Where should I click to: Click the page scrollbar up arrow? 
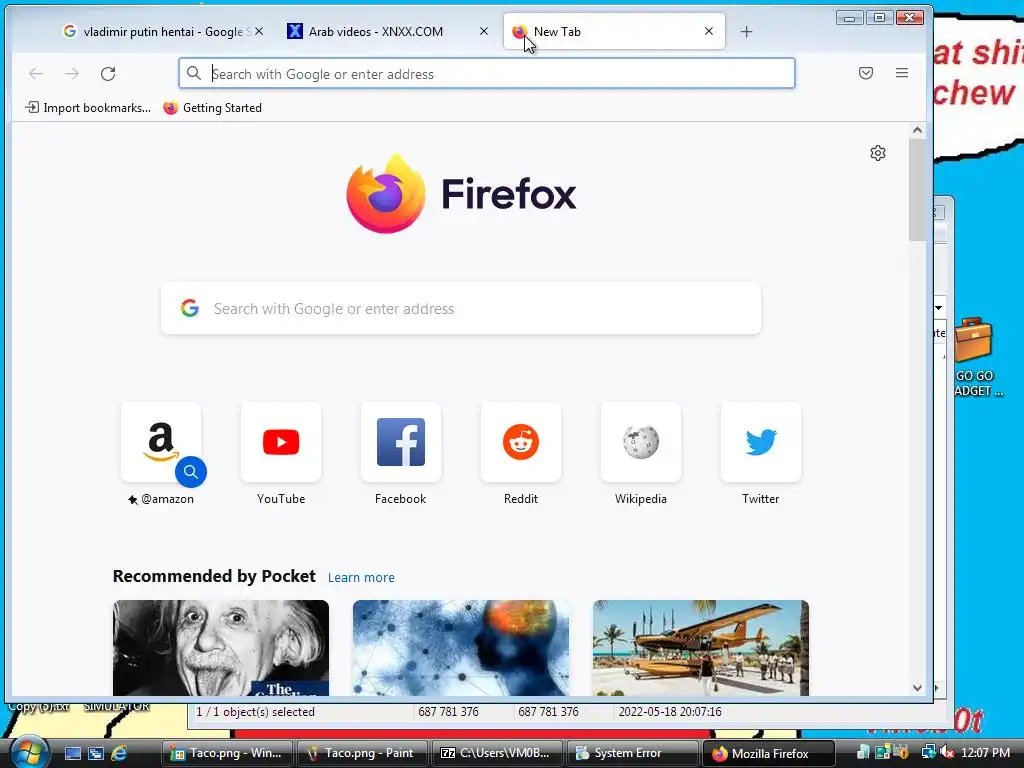pos(918,130)
